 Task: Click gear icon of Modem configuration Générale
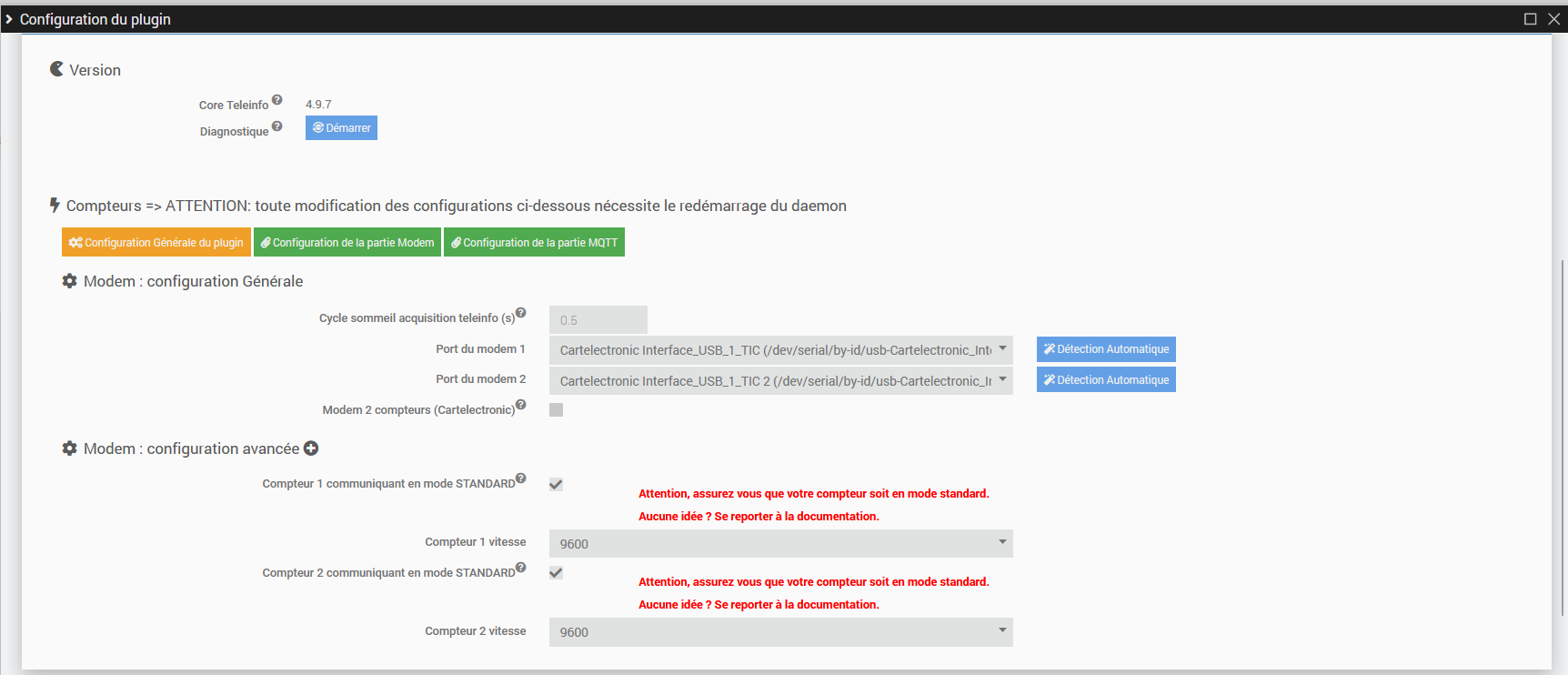(x=69, y=281)
